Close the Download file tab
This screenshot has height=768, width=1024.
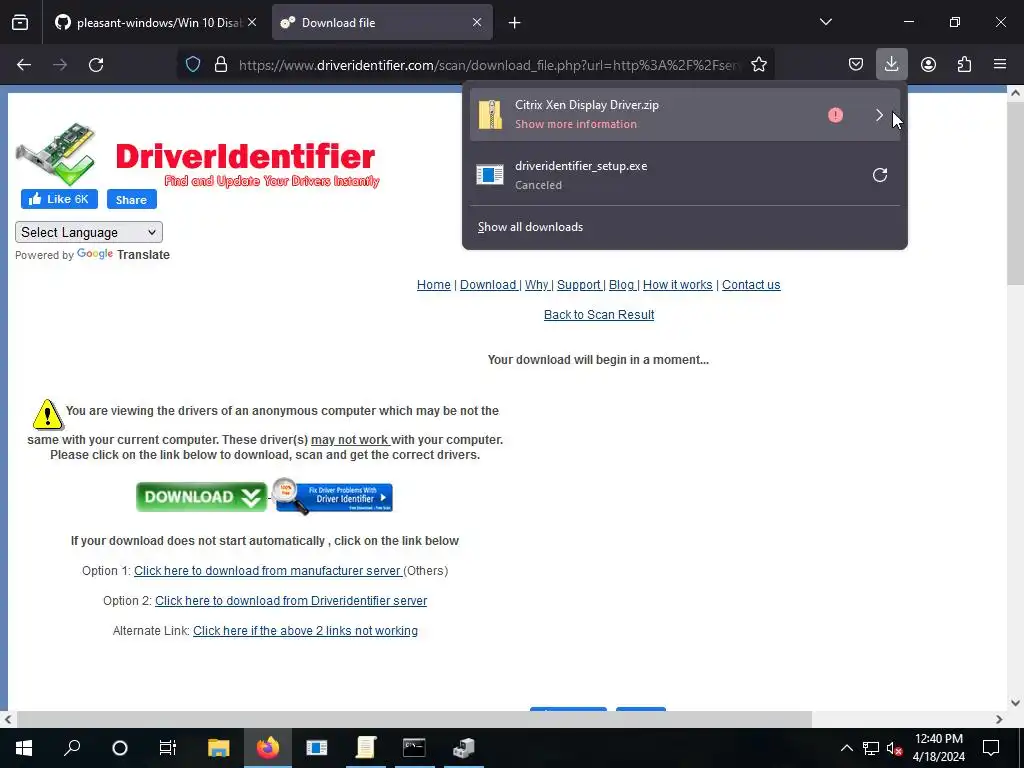[477, 23]
